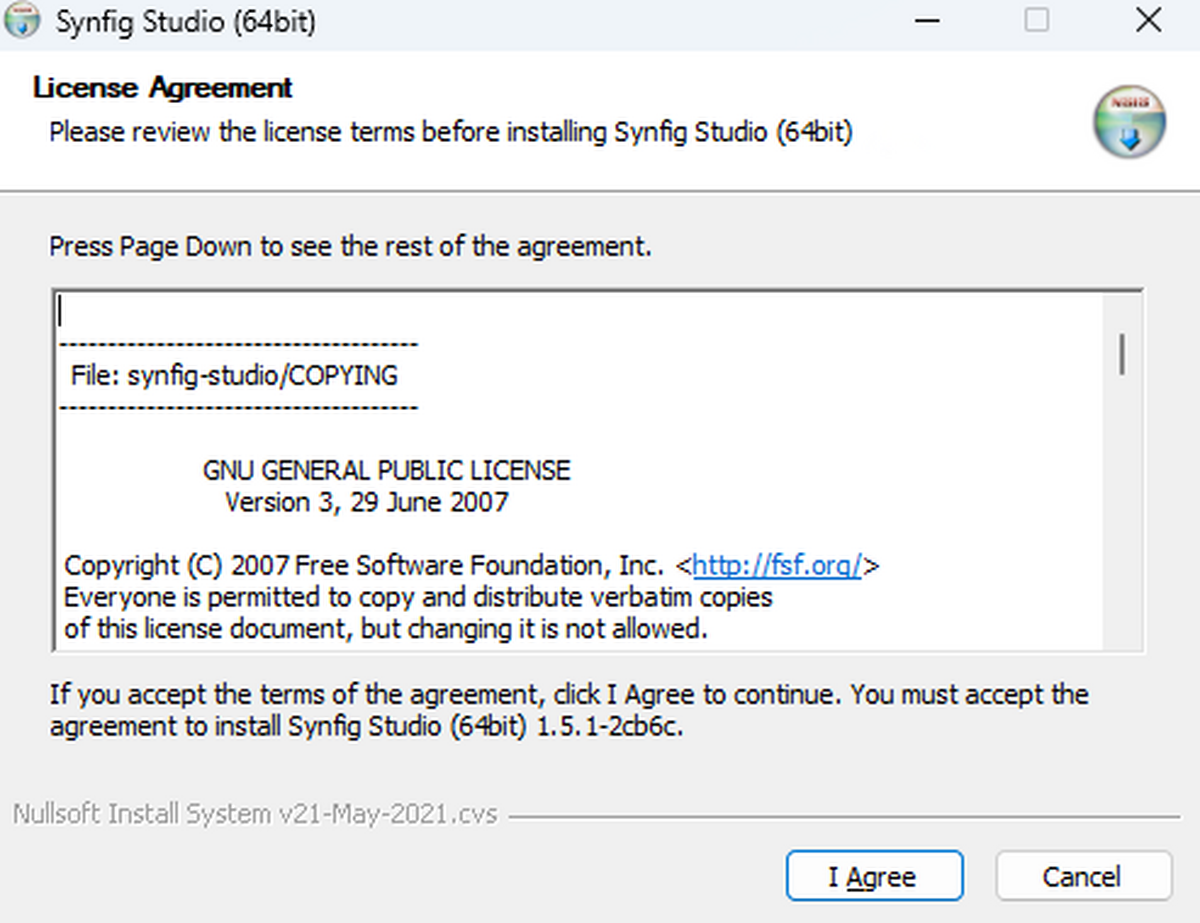Click the Everyone is permitted to copy line
Viewport: 1200px width, 923px height.
pyautogui.click(x=418, y=598)
